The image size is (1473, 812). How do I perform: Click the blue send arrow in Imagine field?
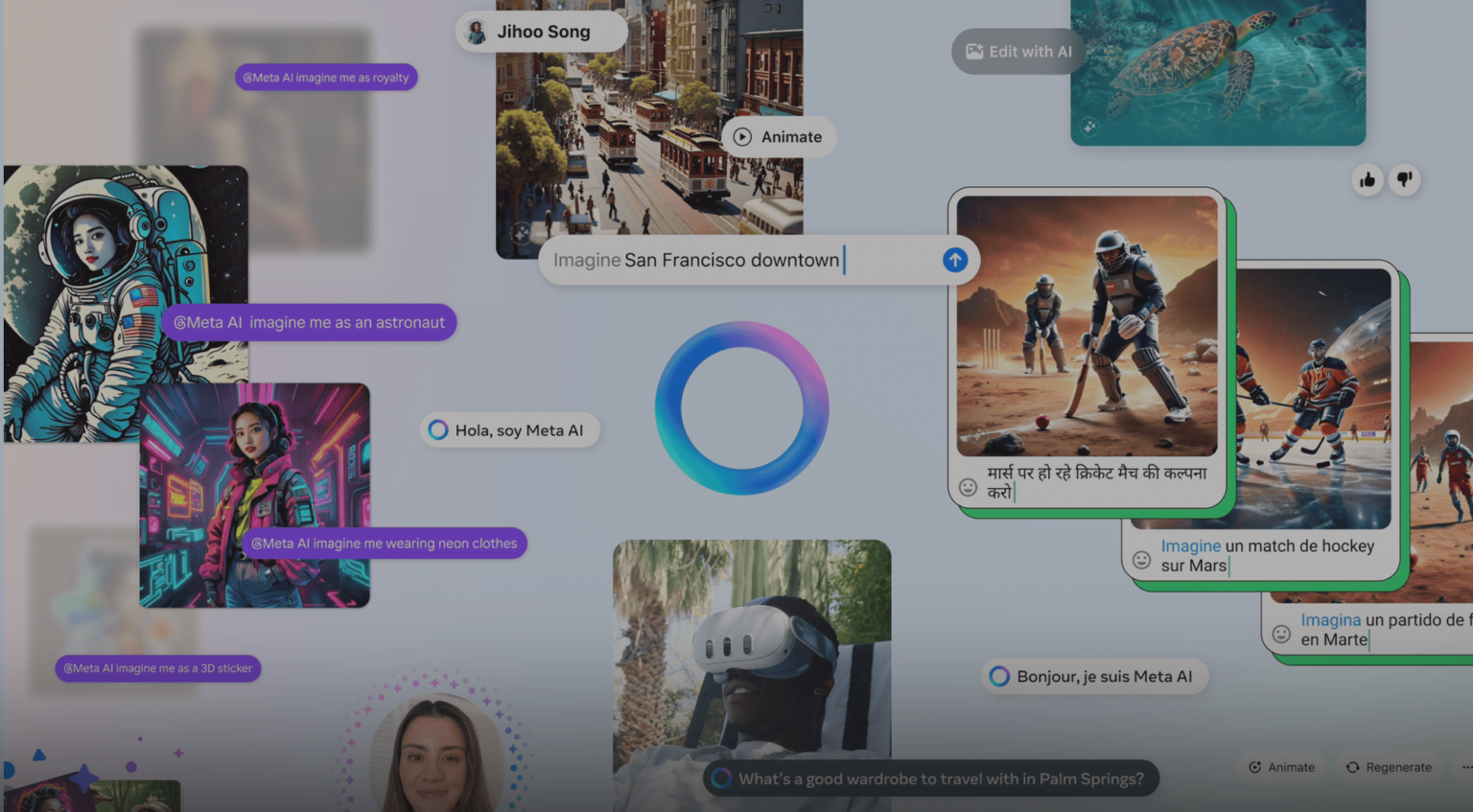click(x=955, y=260)
